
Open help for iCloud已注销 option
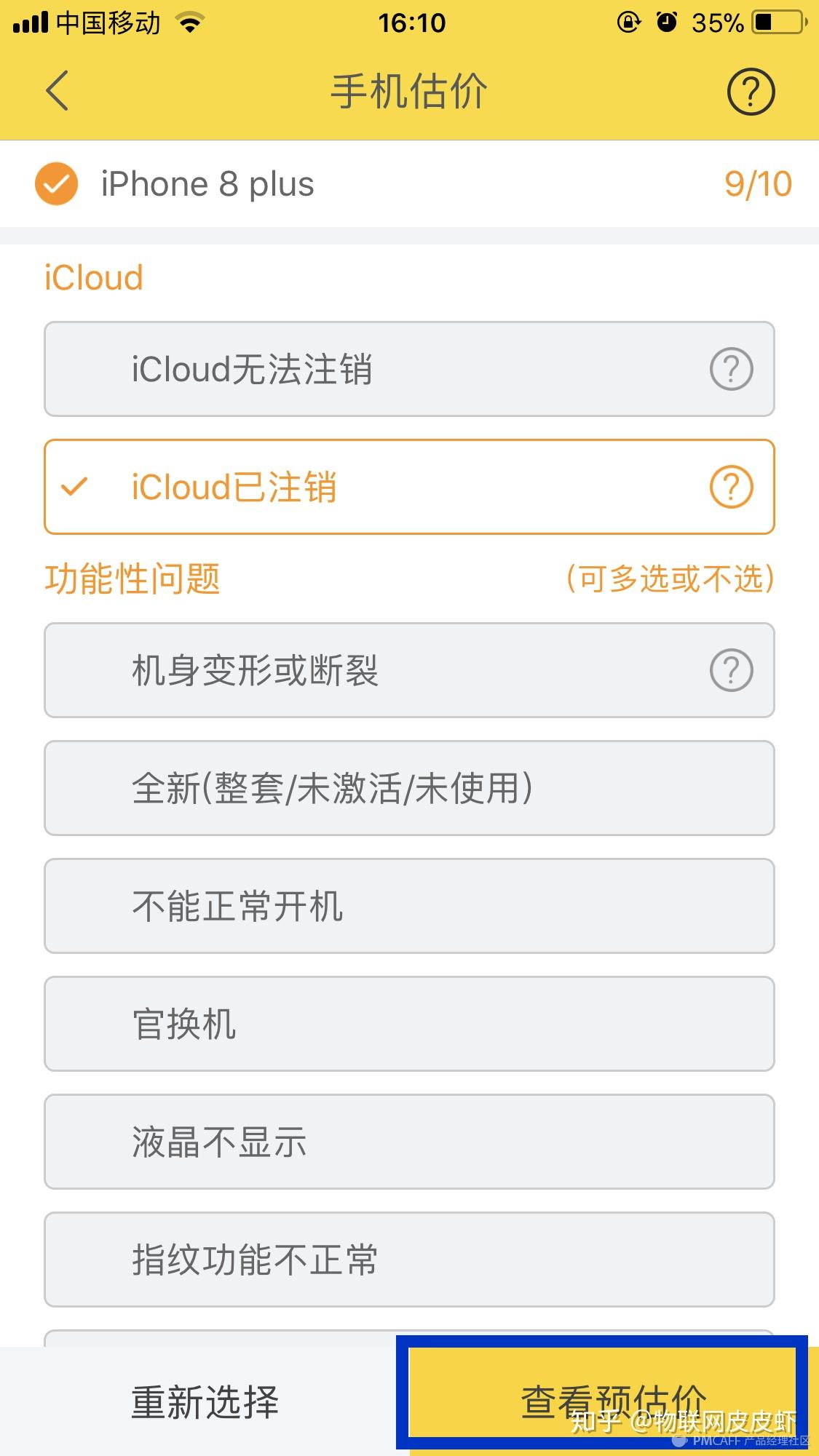pyautogui.click(x=731, y=488)
